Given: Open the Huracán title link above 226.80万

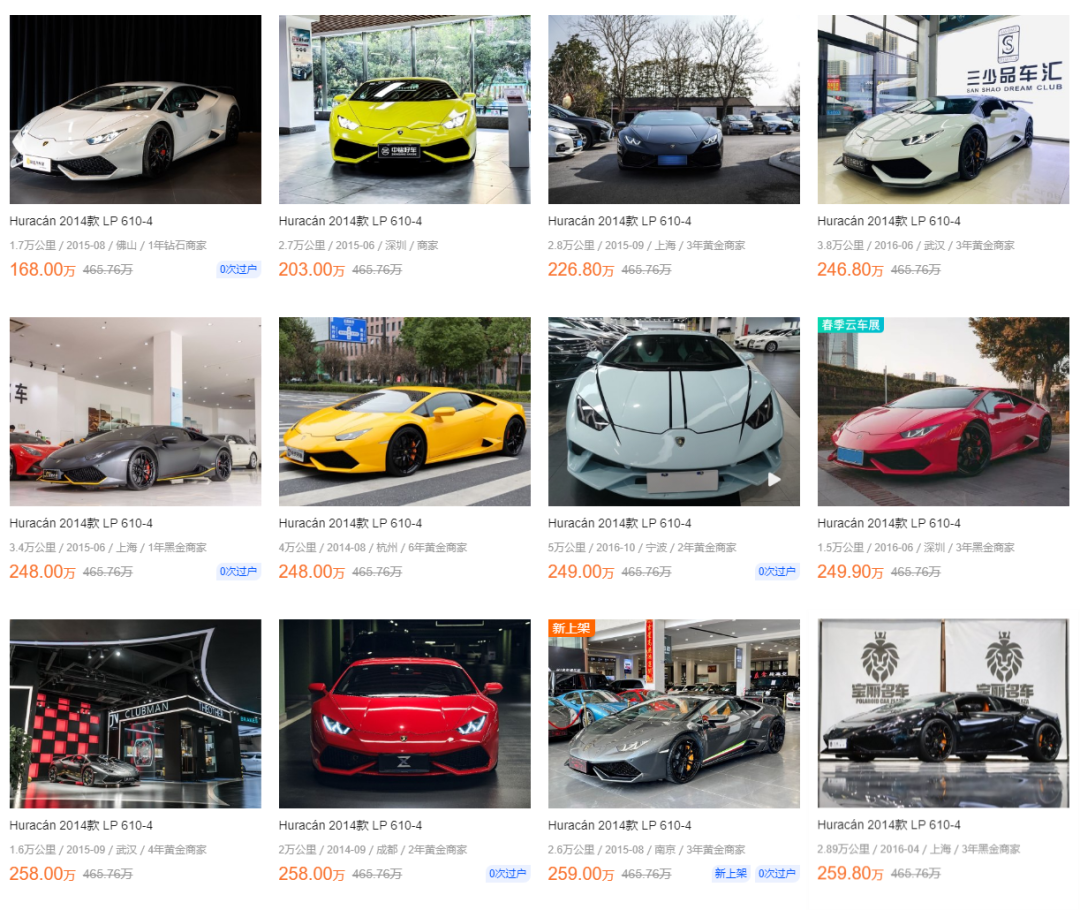Looking at the screenshot, I should (x=619, y=221).
